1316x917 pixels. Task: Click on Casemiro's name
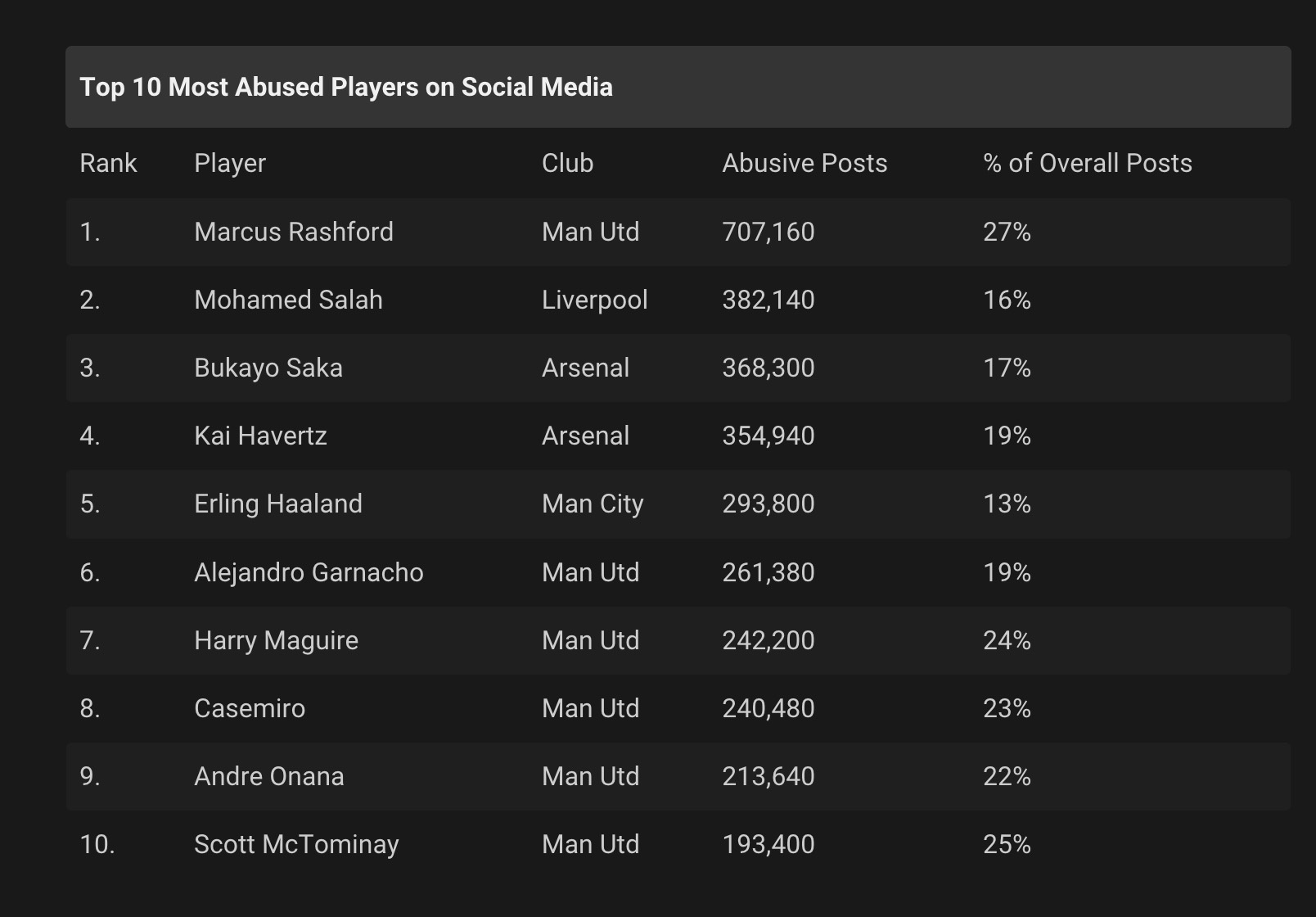pos(249,708)
